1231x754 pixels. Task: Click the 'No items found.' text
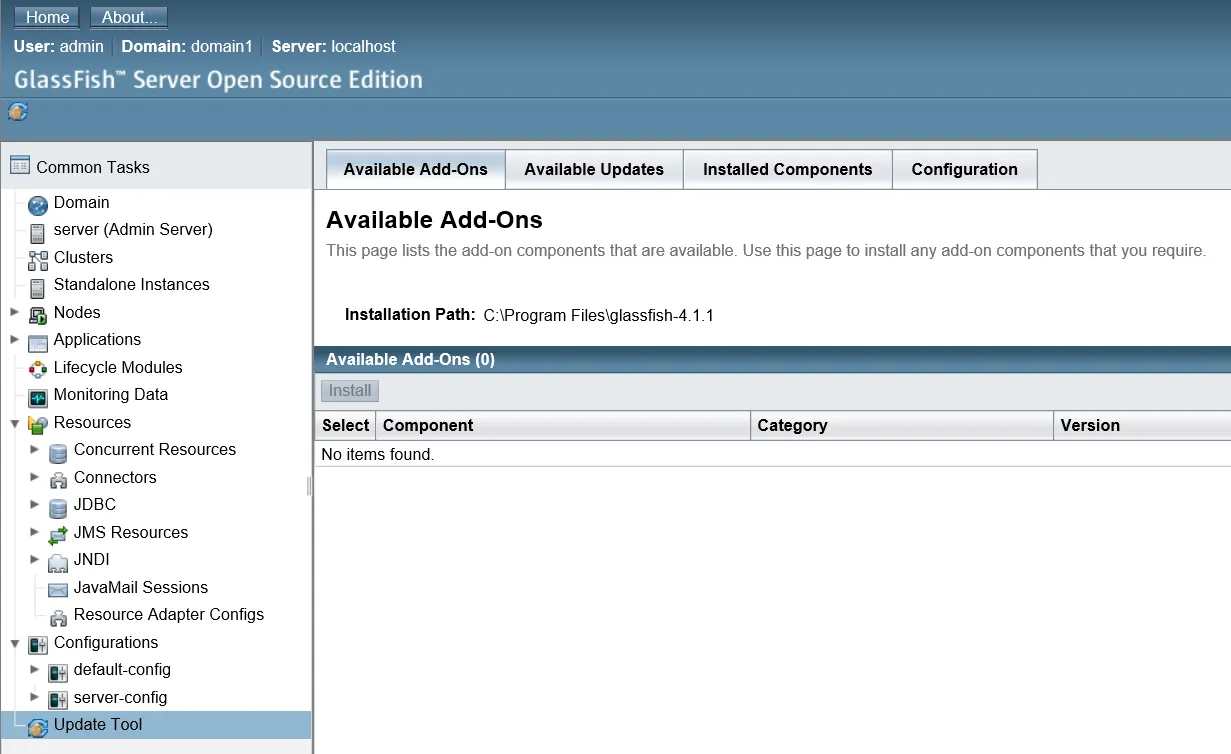378,454
